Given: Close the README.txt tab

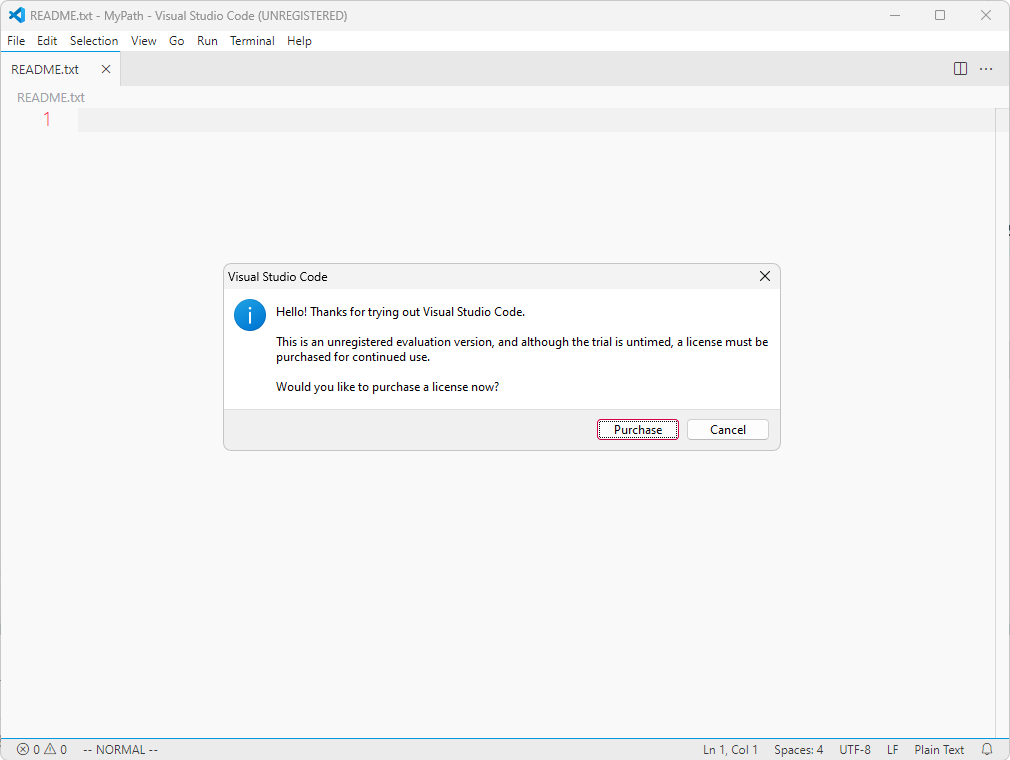Looking at the screenshot, I should tap(106, 69).
